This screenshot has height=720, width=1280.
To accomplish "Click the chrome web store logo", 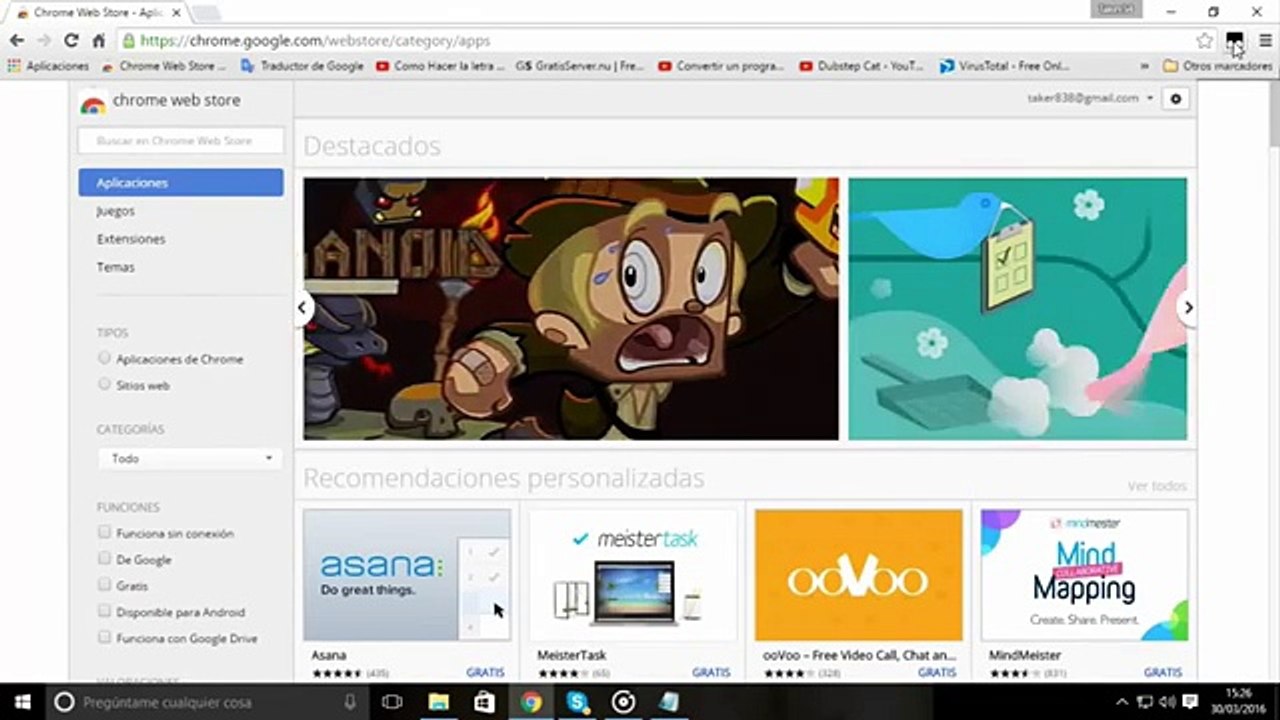I will click(x=160, y=102).
